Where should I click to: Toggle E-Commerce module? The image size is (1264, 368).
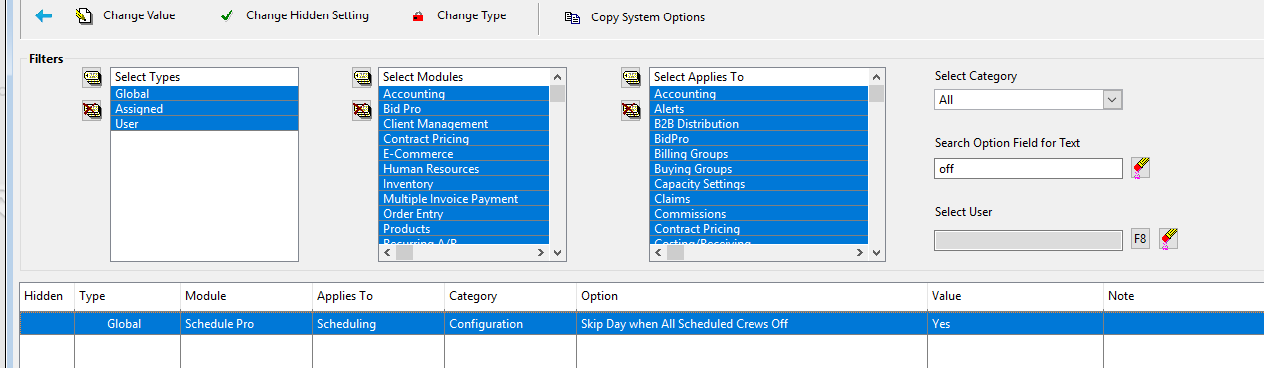click(464, 154)
